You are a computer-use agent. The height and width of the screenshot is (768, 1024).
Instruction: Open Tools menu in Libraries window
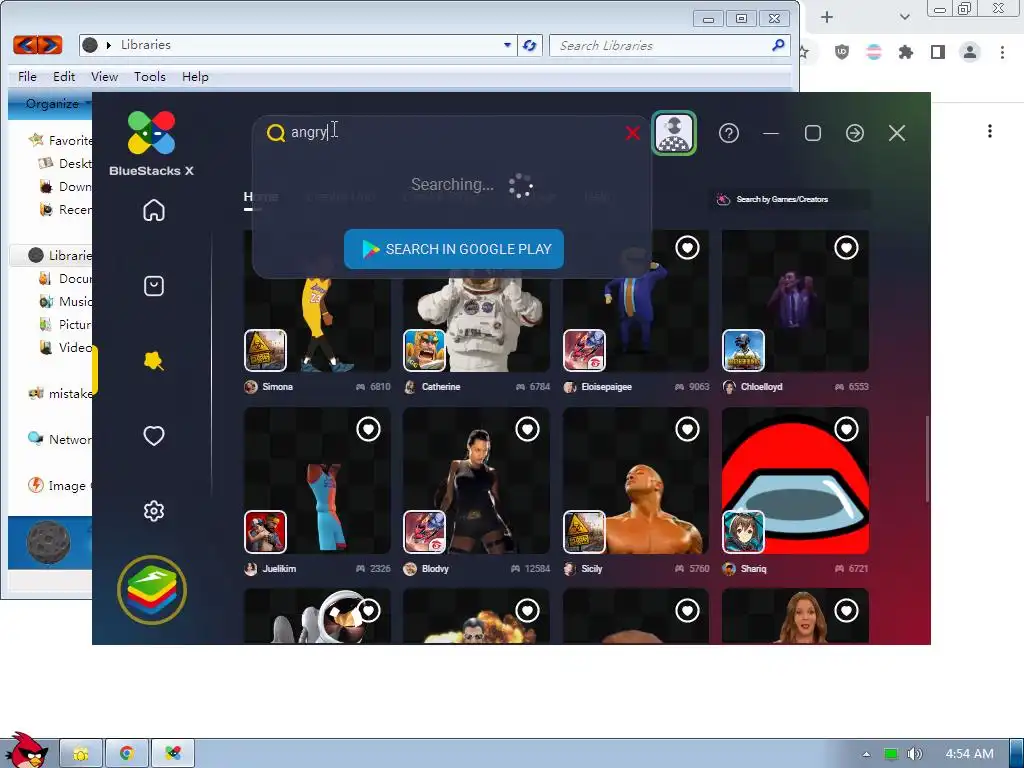[x=150, y=76]
